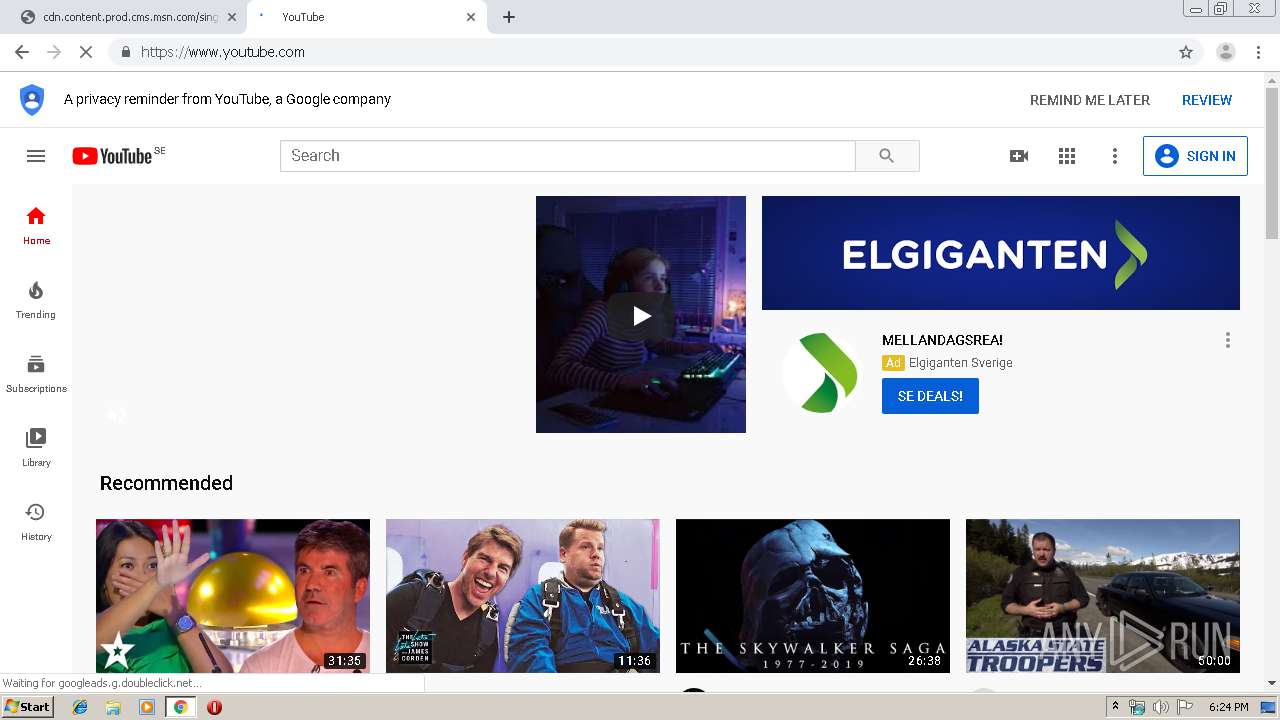1280x720 pixels.
Task: Click the REVIEW link
Action: 1207,100
